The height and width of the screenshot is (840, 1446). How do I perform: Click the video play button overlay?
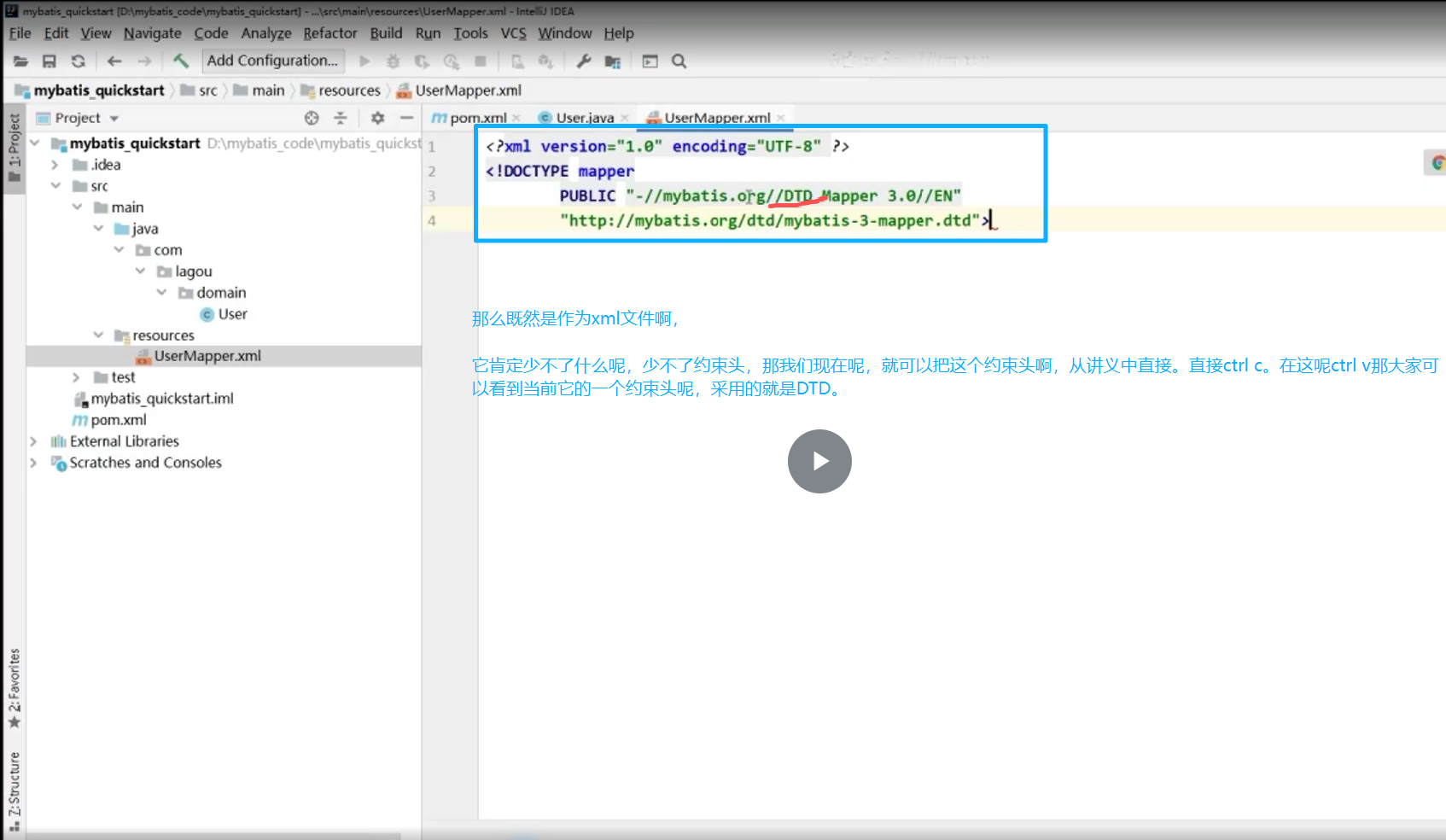click(819, 461)
